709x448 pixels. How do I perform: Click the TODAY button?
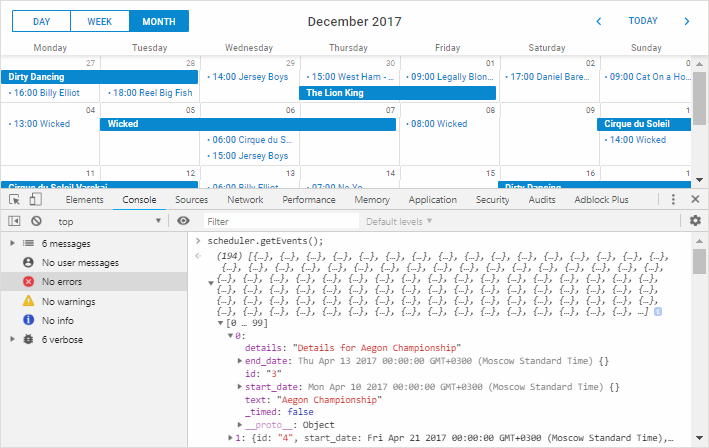[x=643, y=21]
